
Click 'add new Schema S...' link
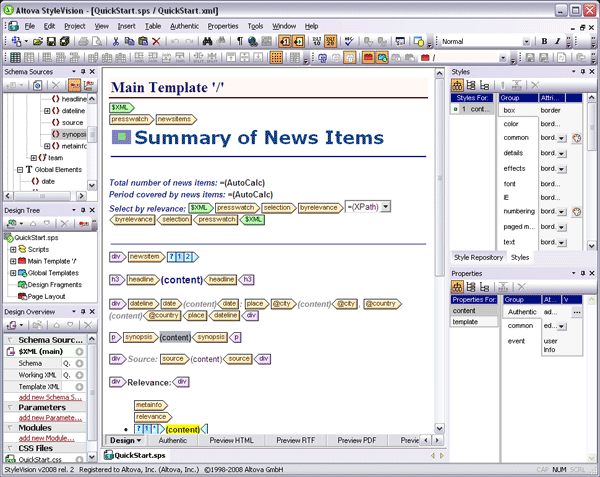click(50, 397)
